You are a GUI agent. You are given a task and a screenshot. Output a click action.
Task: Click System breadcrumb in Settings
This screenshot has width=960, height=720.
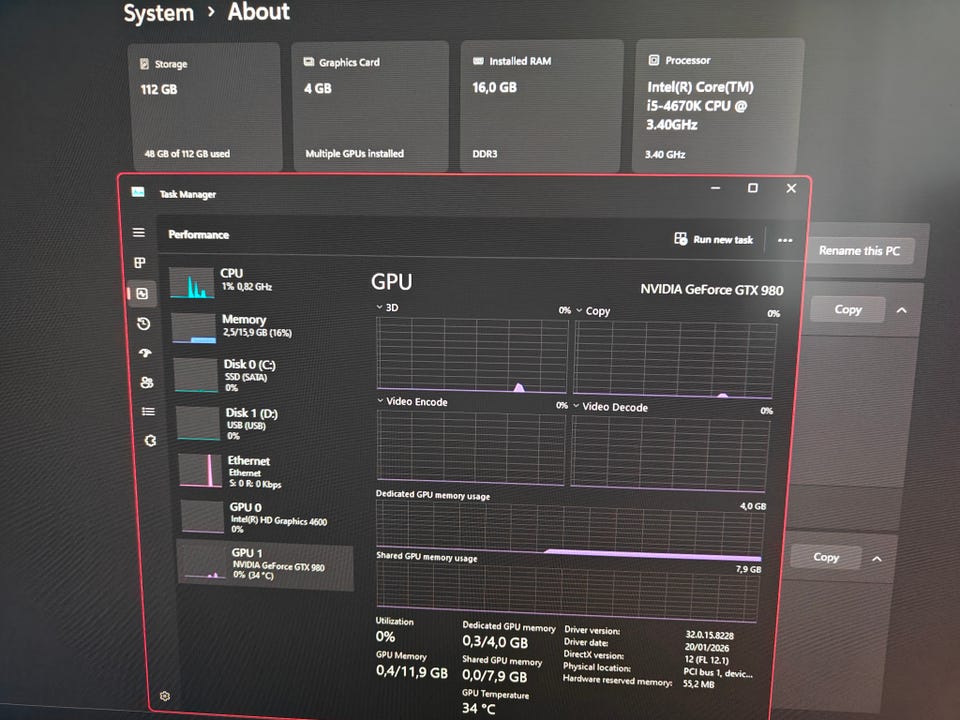(159, 13)
